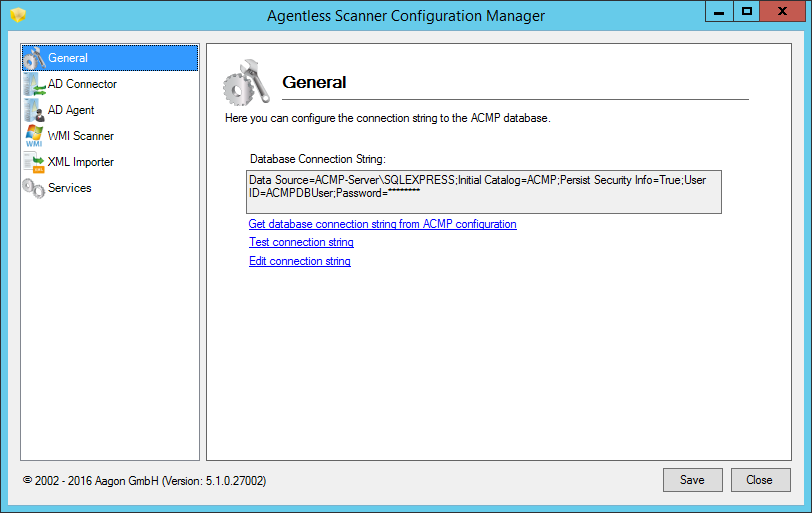Click the Close button at bottom right
This screenshot has width=812, height=513.
coord(760,480)
